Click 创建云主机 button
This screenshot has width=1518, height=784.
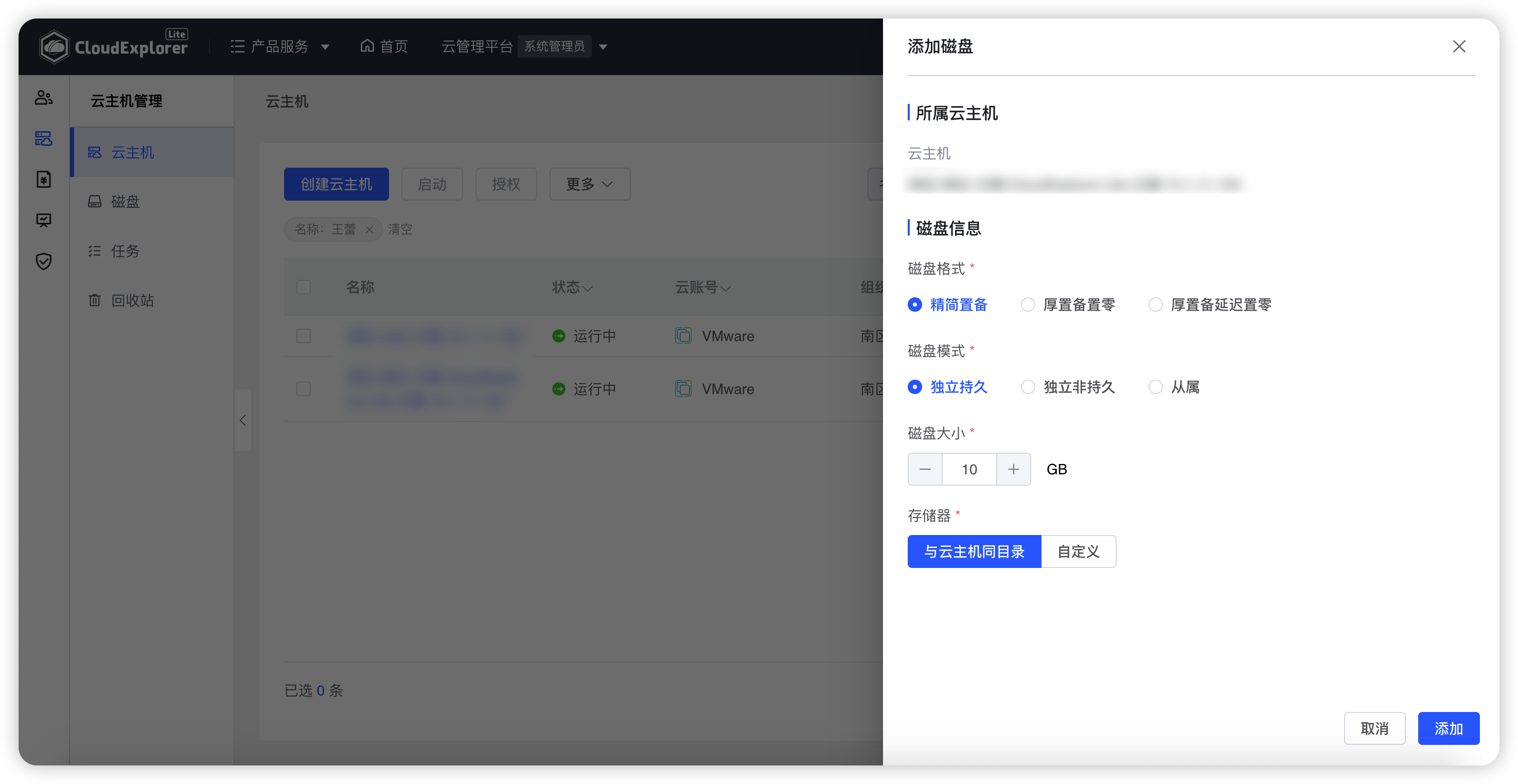pos(337,184)
